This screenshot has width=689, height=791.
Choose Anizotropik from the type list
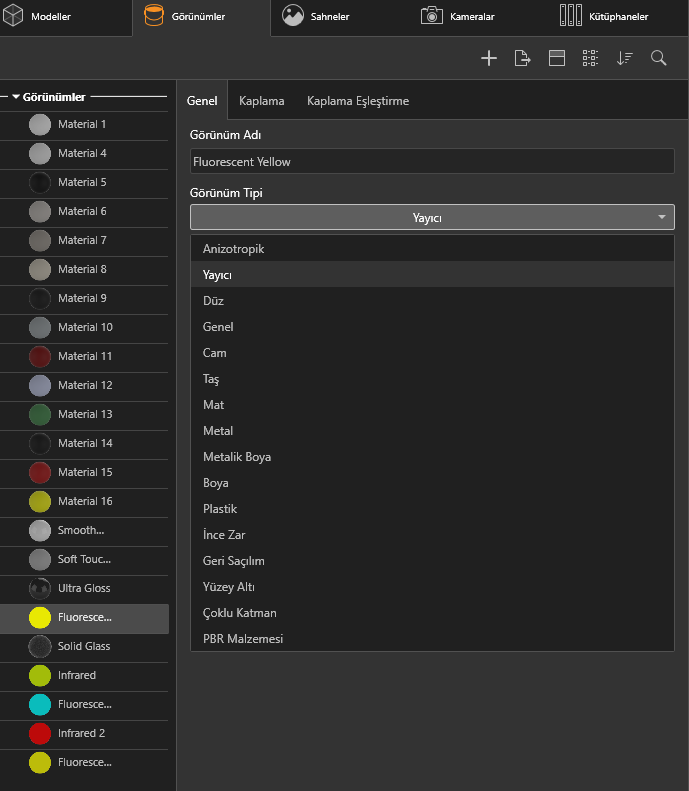point(233,249)
